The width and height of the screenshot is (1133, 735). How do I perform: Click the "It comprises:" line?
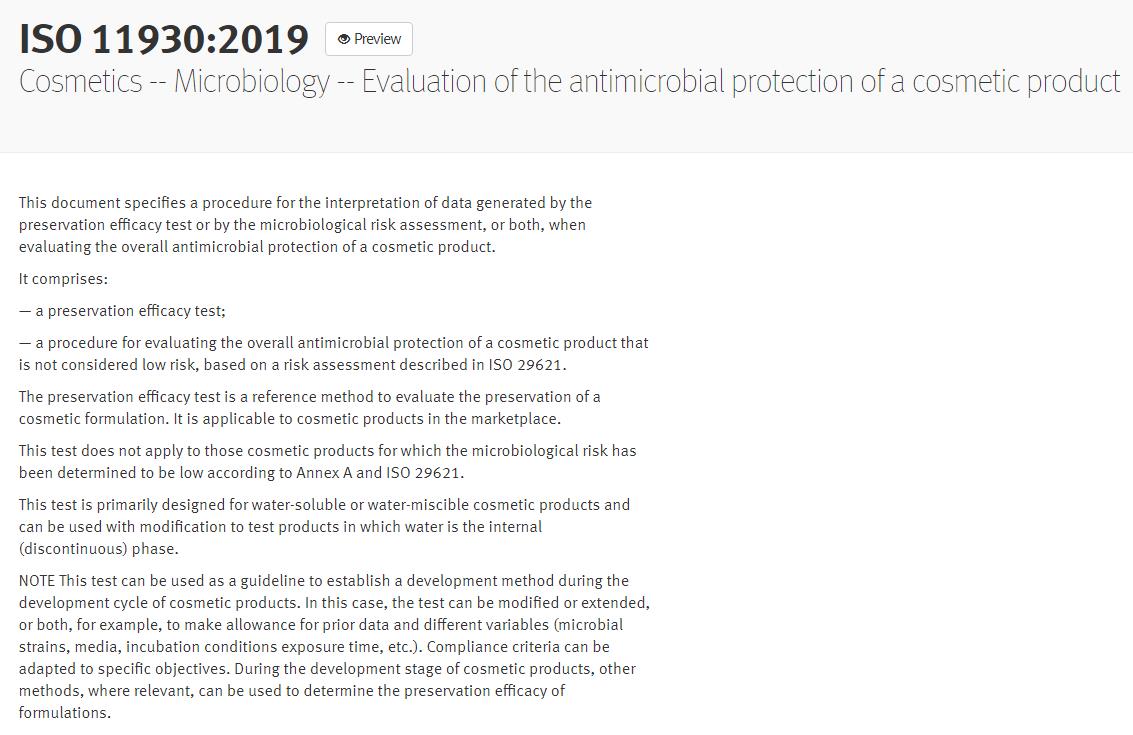click(63, 279)
